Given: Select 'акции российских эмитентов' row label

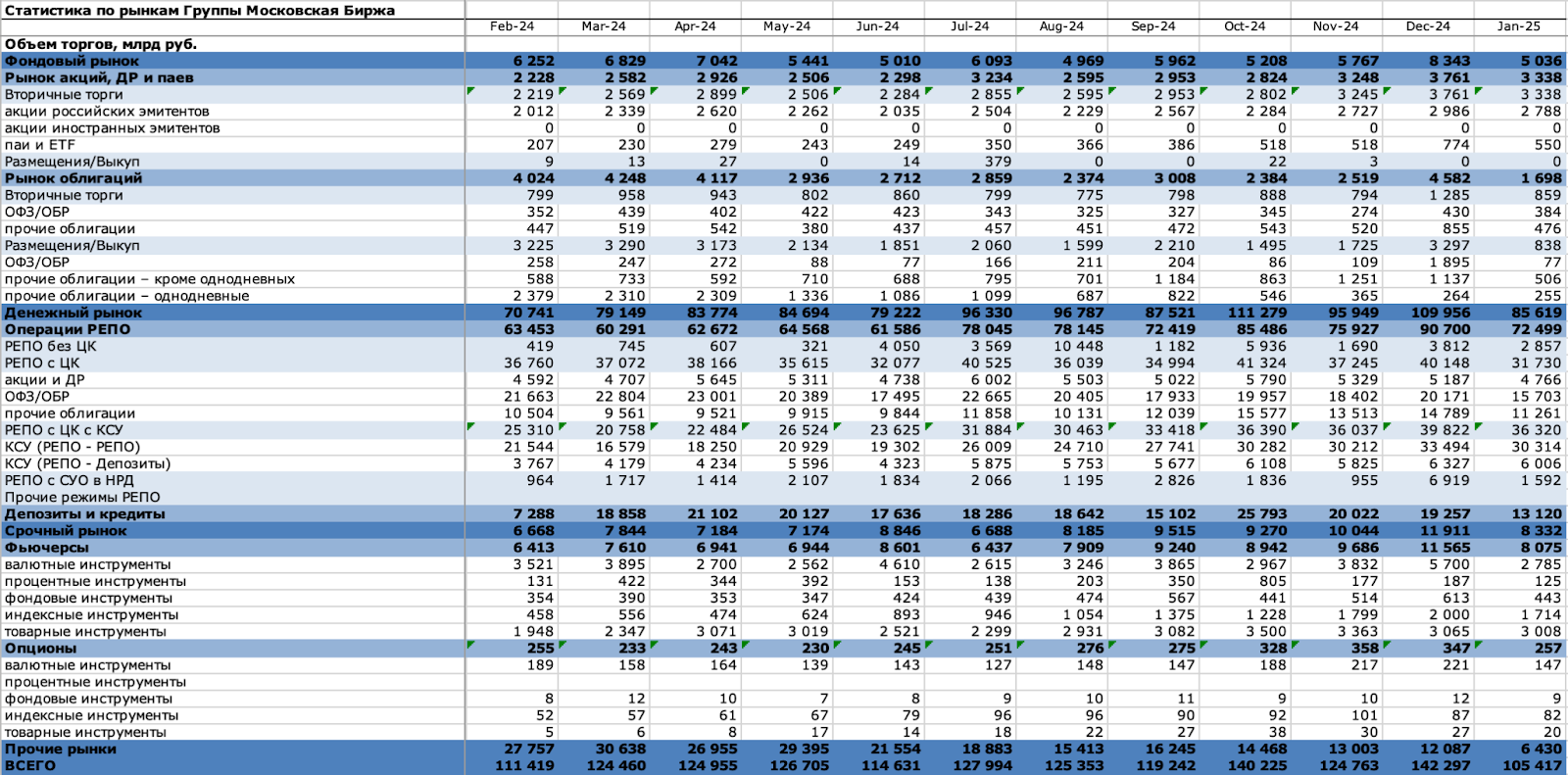Looking at the screenshot, I should (x=107, y=111).
